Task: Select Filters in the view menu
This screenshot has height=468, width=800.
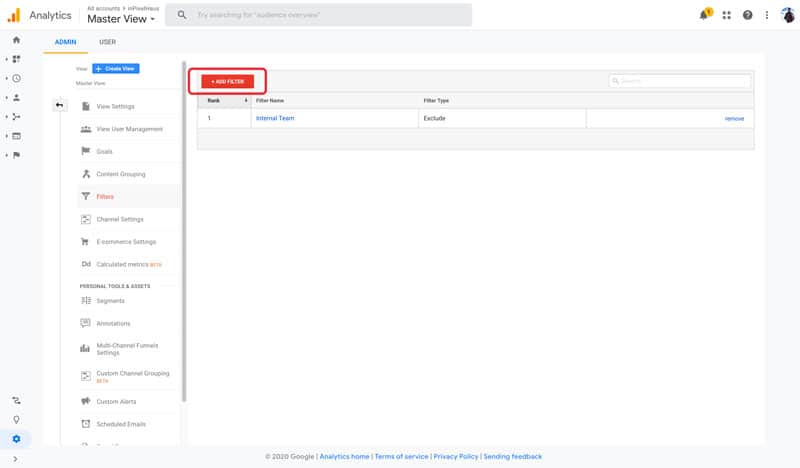Action: pyautogui.click(x=105, y=196)
